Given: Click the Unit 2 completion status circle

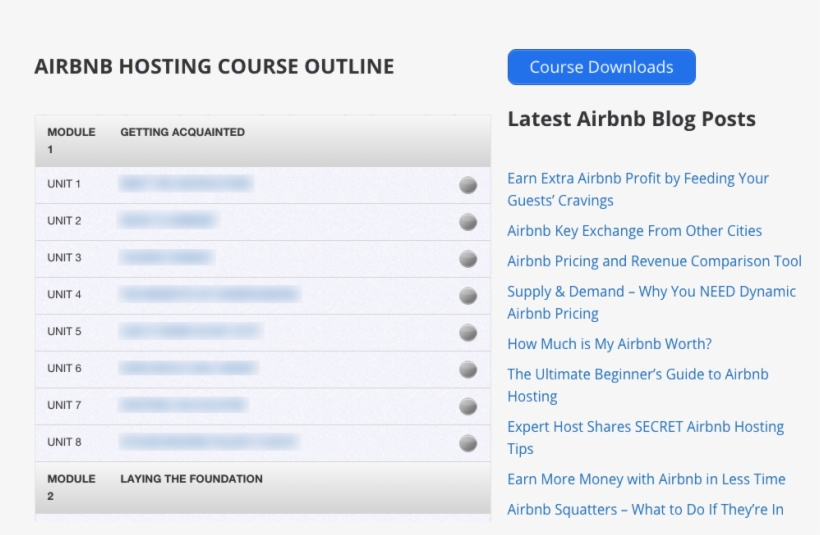Looking at the screenshot, I should point(468,222).
